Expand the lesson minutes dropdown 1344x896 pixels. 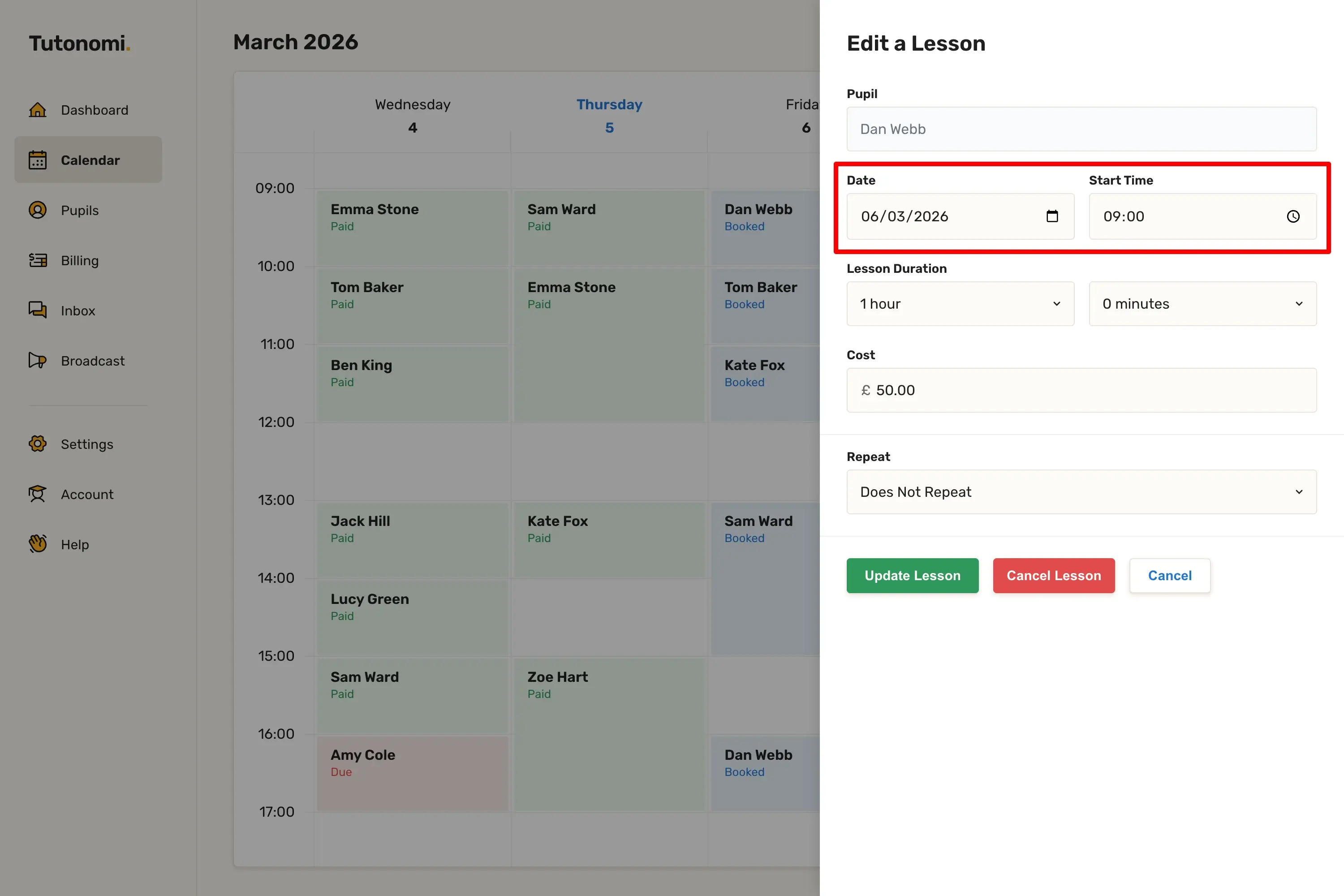1202,304
